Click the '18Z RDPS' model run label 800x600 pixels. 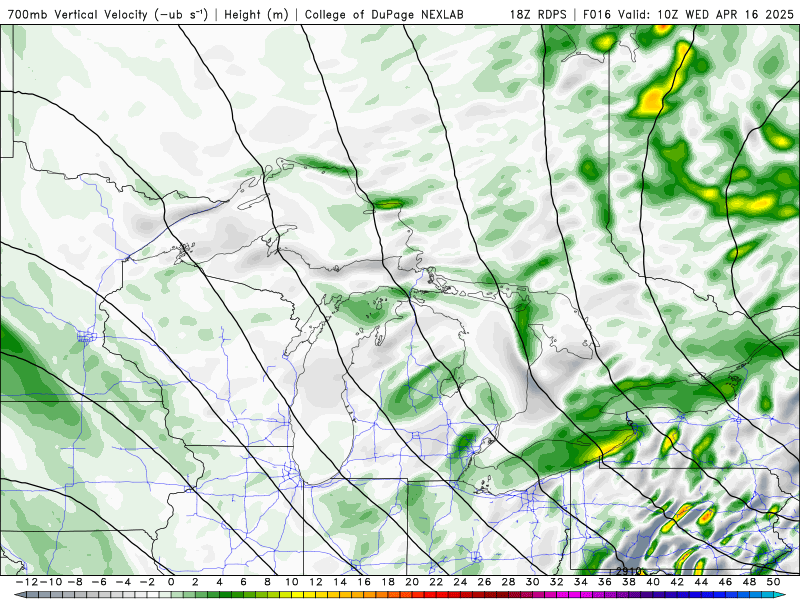538,15
